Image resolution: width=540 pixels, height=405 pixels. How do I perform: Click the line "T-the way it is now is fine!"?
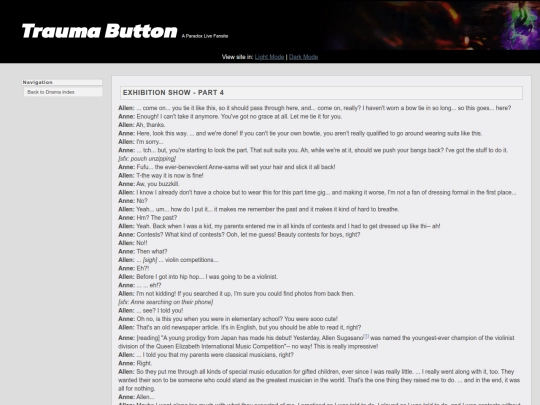point(161,175)
